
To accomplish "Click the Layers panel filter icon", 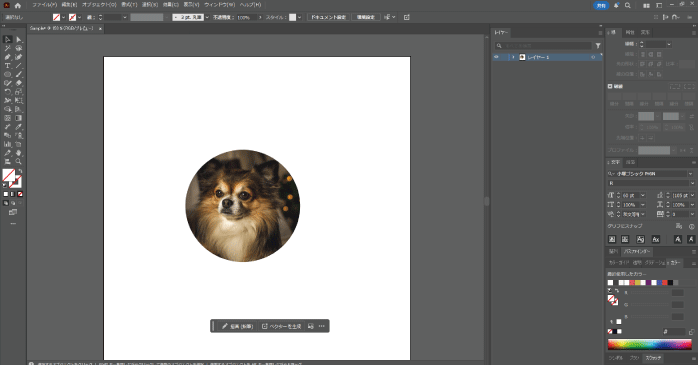I will click(598, 45).
